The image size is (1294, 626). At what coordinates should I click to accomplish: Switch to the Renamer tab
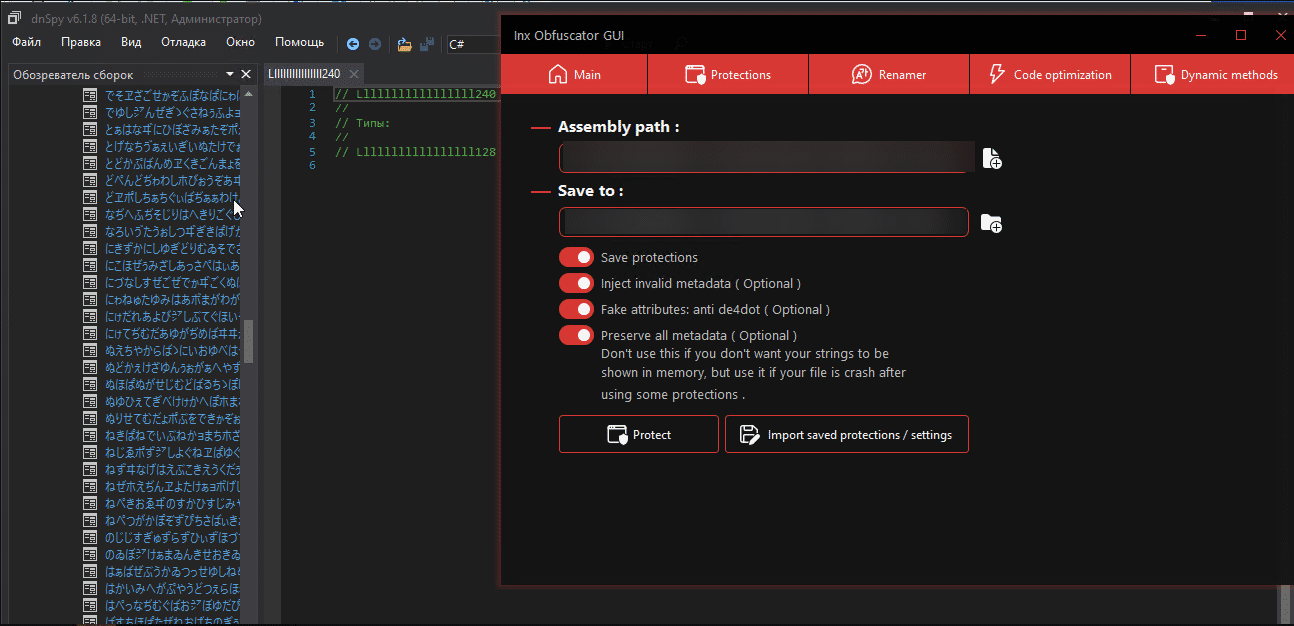888,75
